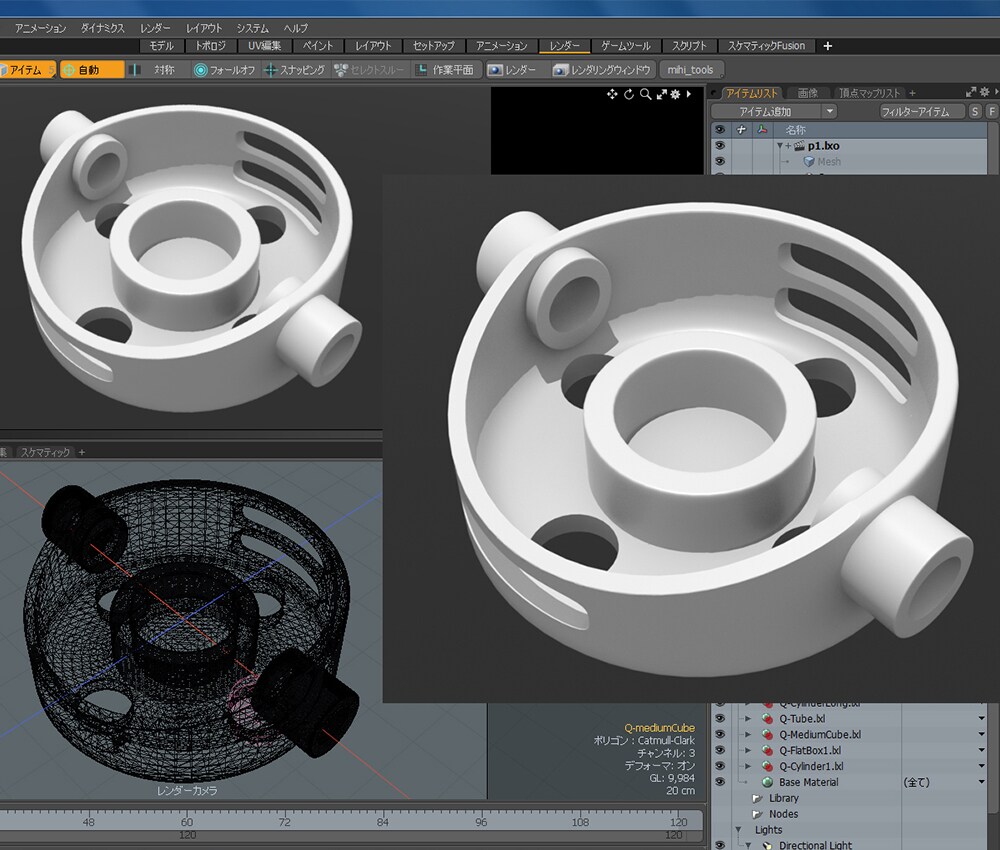Switch to the モデル layout tab
The width and height of the screenshot is (1000, 850).
pos(161,46)
